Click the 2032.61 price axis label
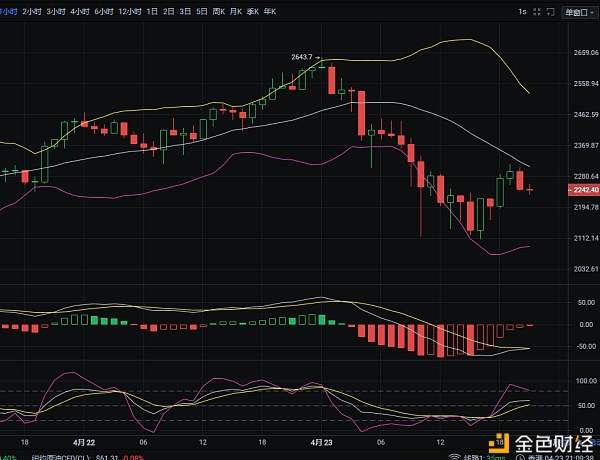The width and height of the screenshot is (600, 460). tap(586, 269)
